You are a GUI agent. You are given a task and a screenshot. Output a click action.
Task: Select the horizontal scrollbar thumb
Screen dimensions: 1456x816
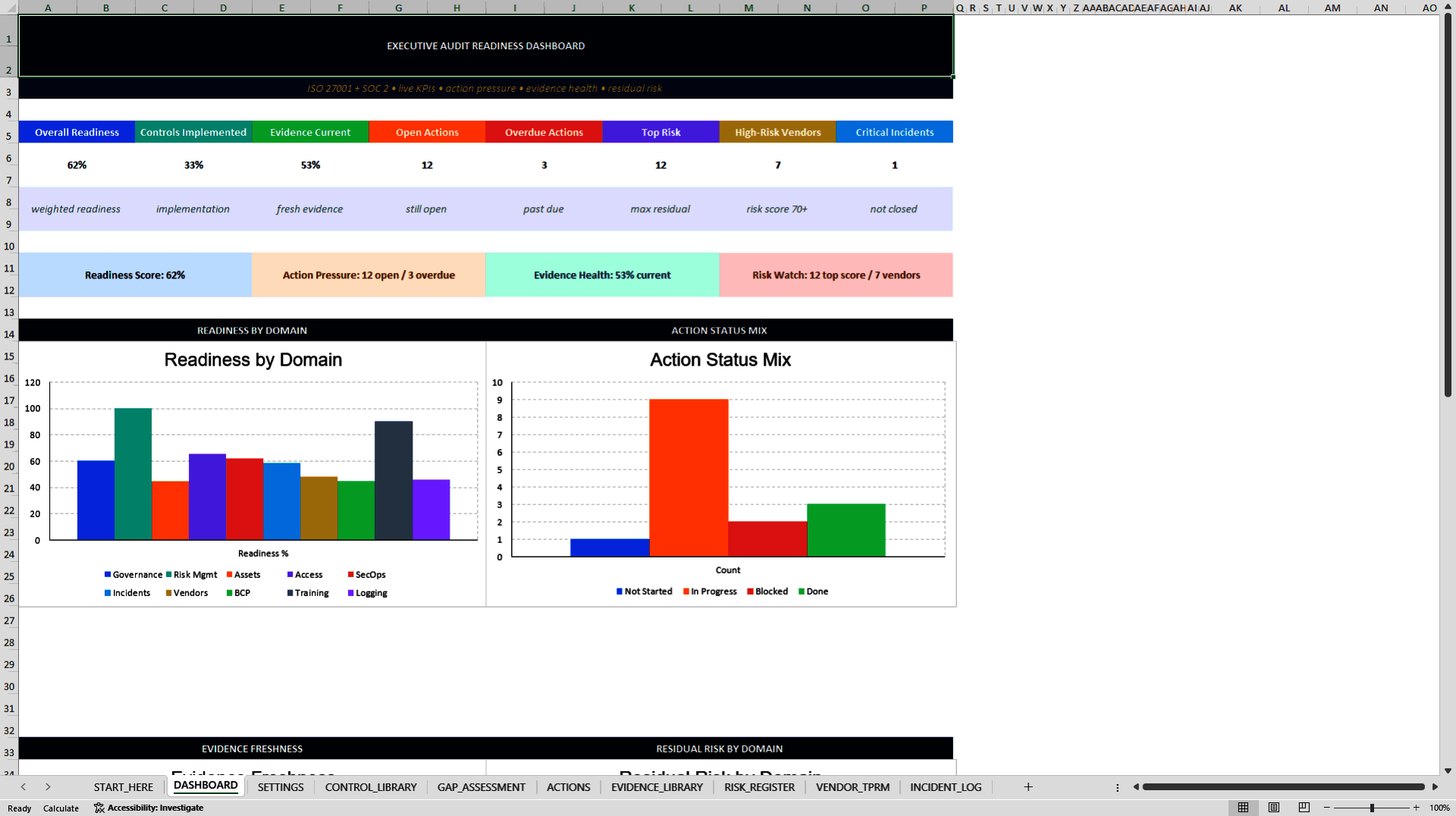(1284, 787)
